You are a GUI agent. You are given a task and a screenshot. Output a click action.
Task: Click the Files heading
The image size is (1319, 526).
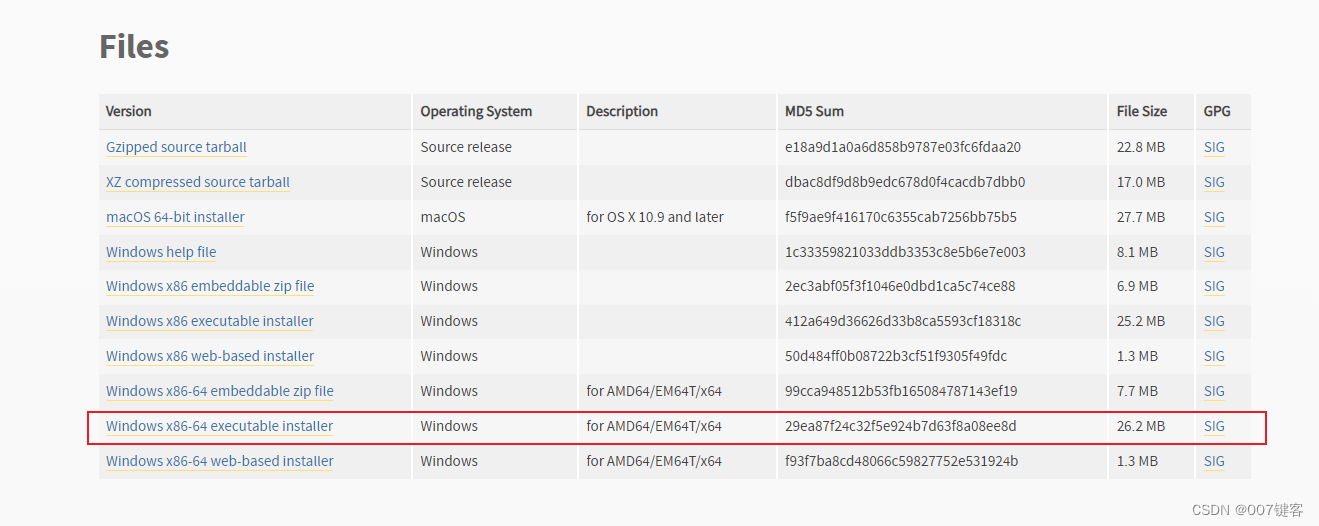click(134, 46)
